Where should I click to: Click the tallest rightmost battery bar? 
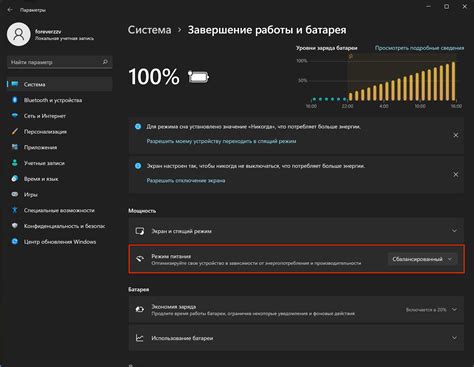(x=453, y=81)
